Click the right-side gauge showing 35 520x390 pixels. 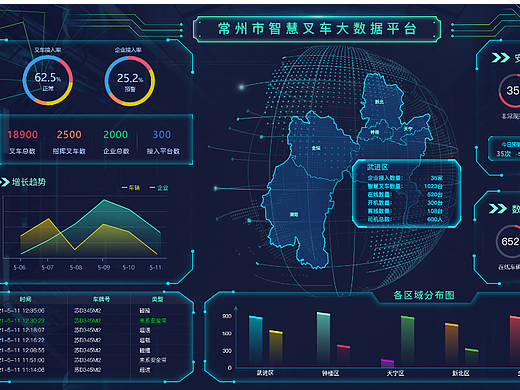tap(510, 91)
